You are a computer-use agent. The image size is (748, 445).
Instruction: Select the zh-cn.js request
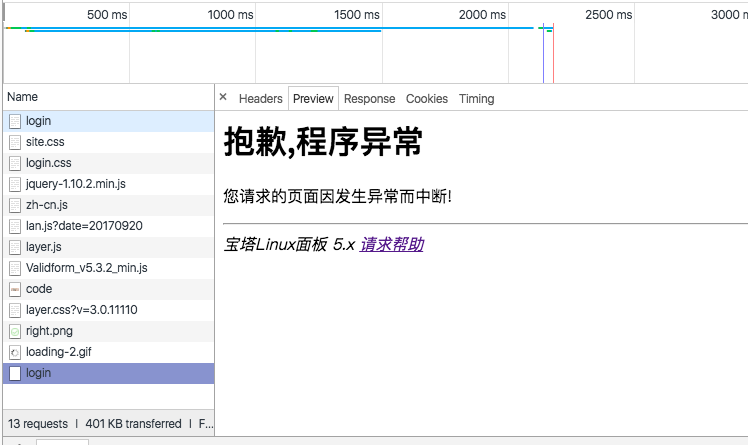[109, 205]
